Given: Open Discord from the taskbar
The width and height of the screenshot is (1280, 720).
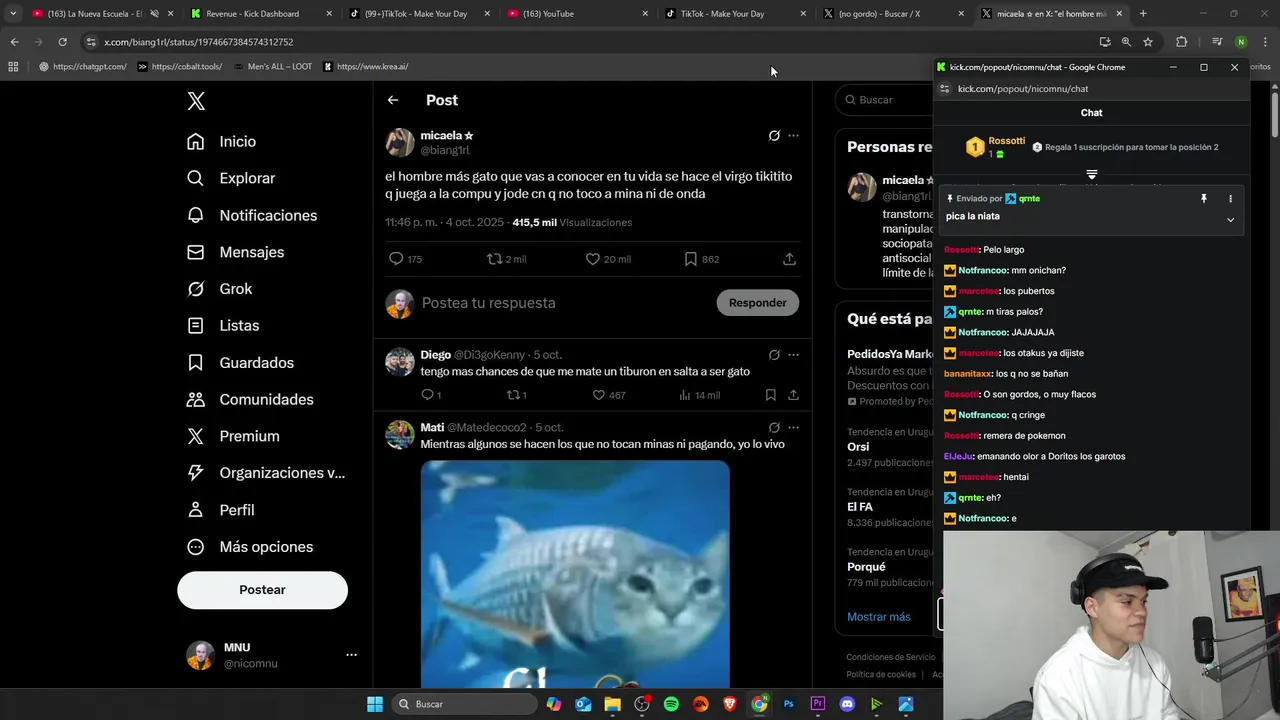Looking at the screenshot, I should click(847, 704).
